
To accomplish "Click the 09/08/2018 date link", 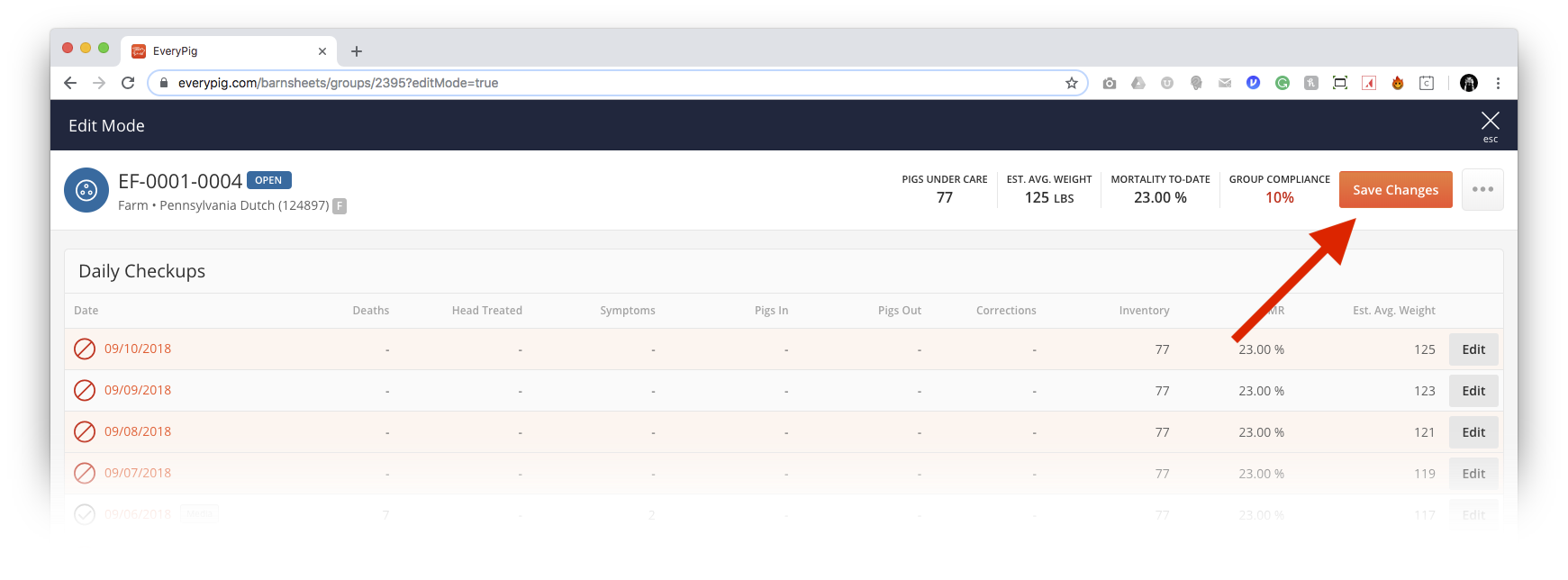I will coord(138,431).
